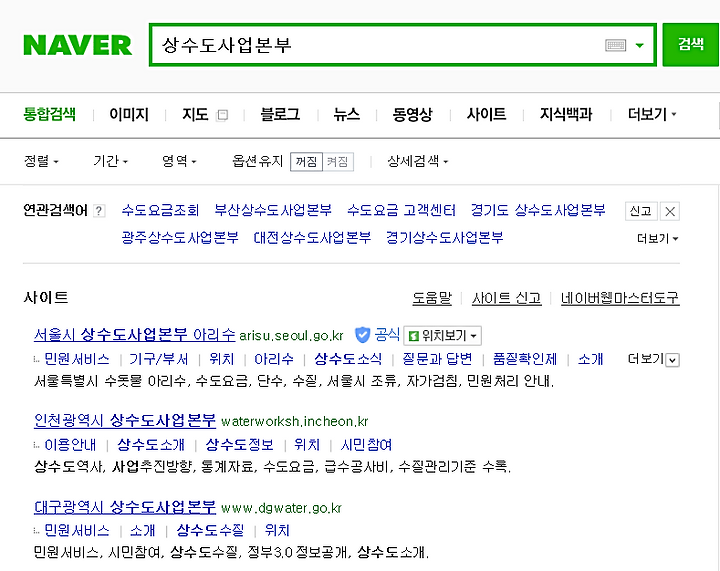Open 서울시 상수도사업본부 아리수 result
Screen dimensions: 720x571
click(135, 335)
